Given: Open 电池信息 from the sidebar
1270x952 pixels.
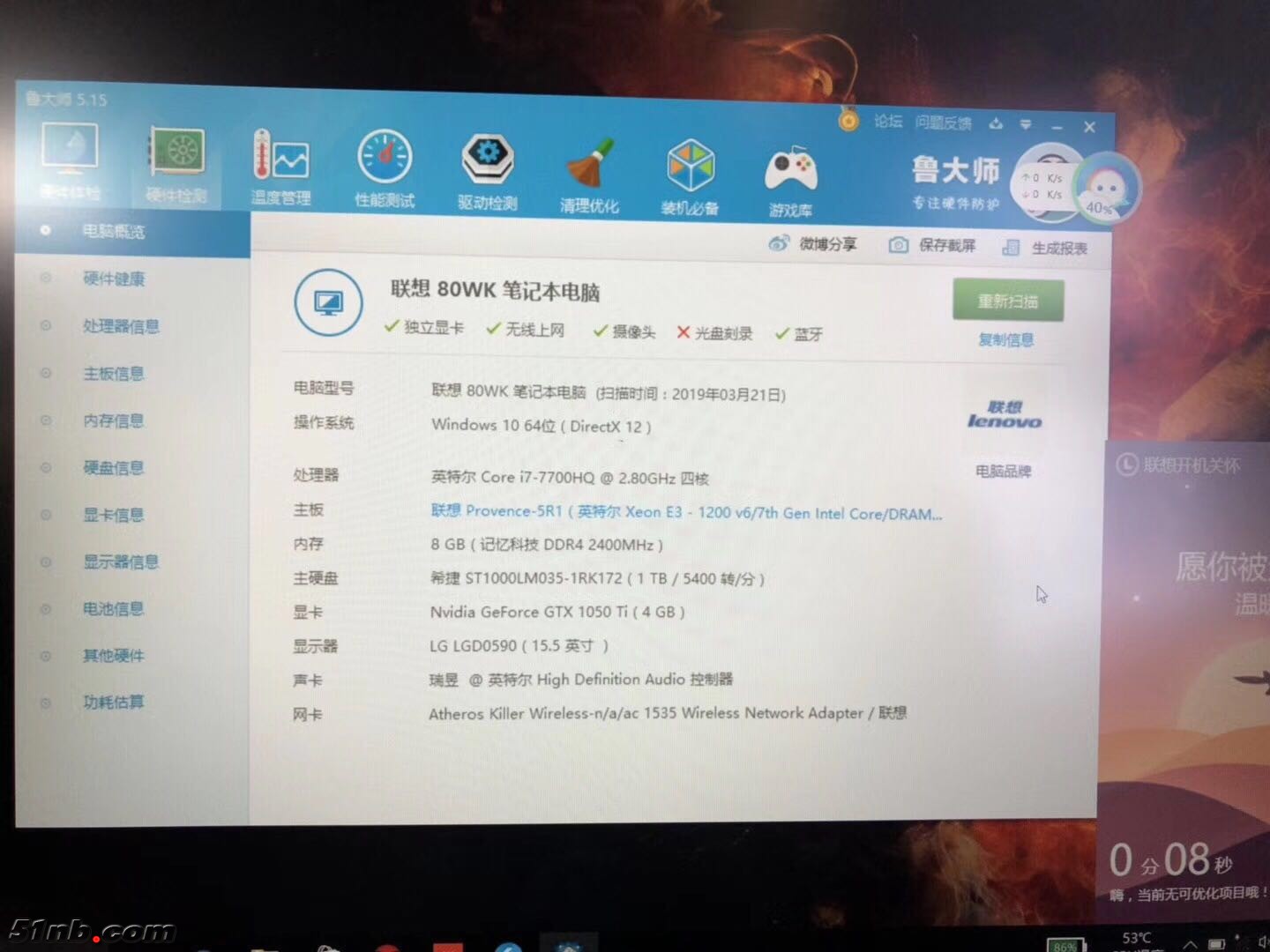Looking at the screenshot, I should (x=113, y=608).
